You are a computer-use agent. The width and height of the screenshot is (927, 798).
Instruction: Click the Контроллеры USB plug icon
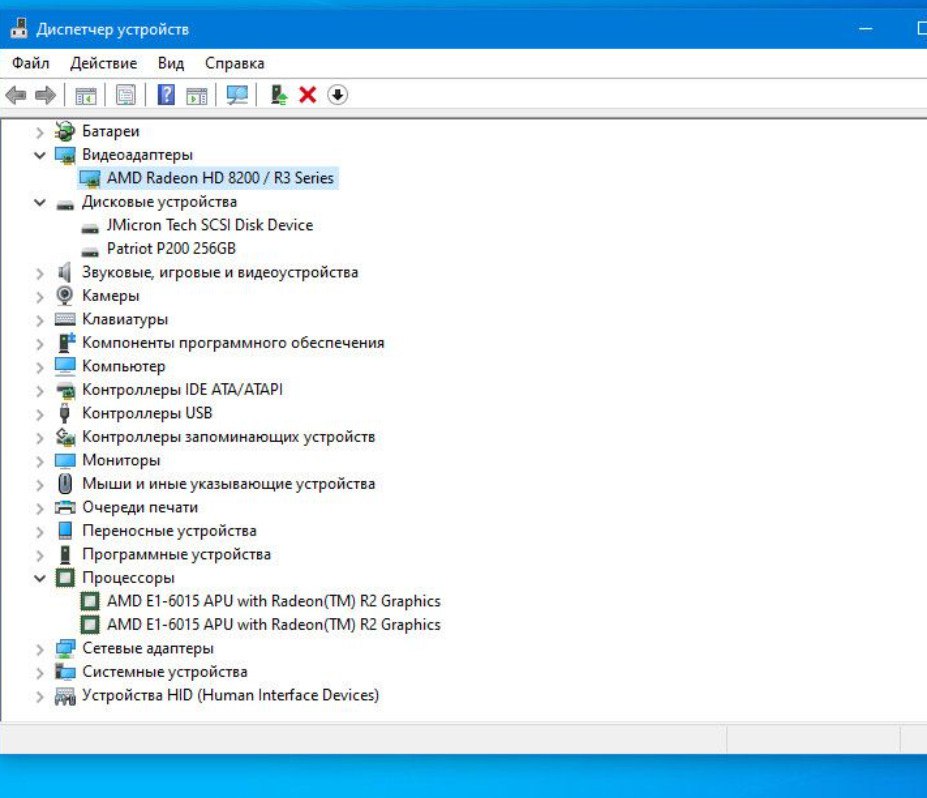coord(65,413)
